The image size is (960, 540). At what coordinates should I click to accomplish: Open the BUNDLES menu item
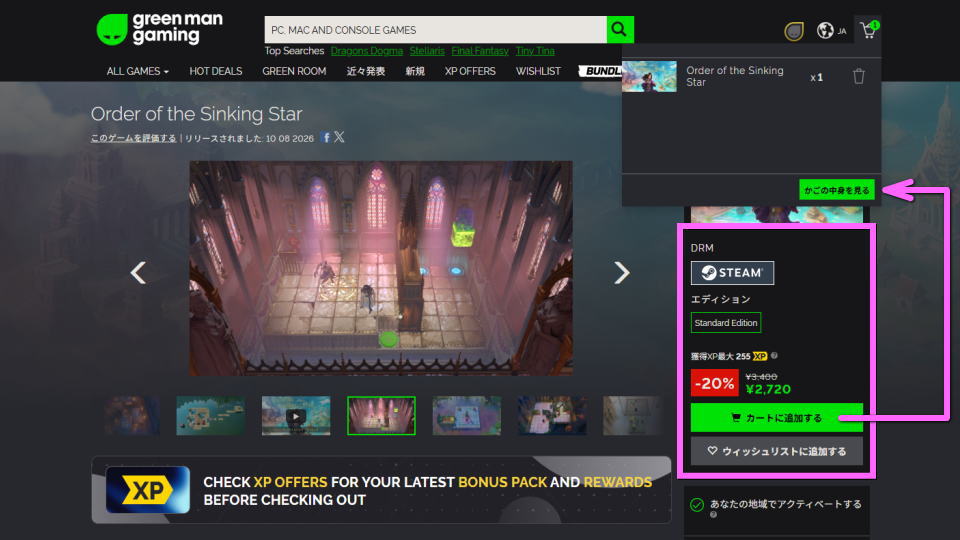601,71
